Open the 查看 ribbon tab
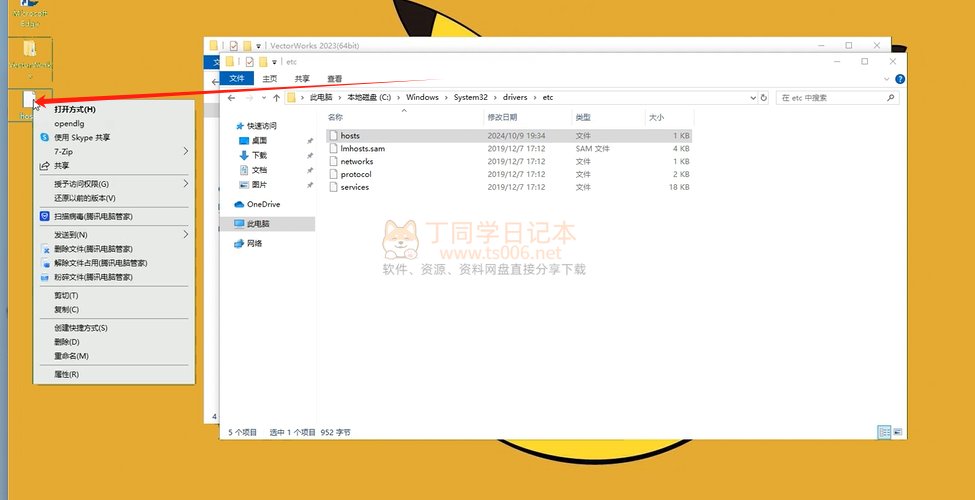 pyautogui.click(x=335, y=79)
